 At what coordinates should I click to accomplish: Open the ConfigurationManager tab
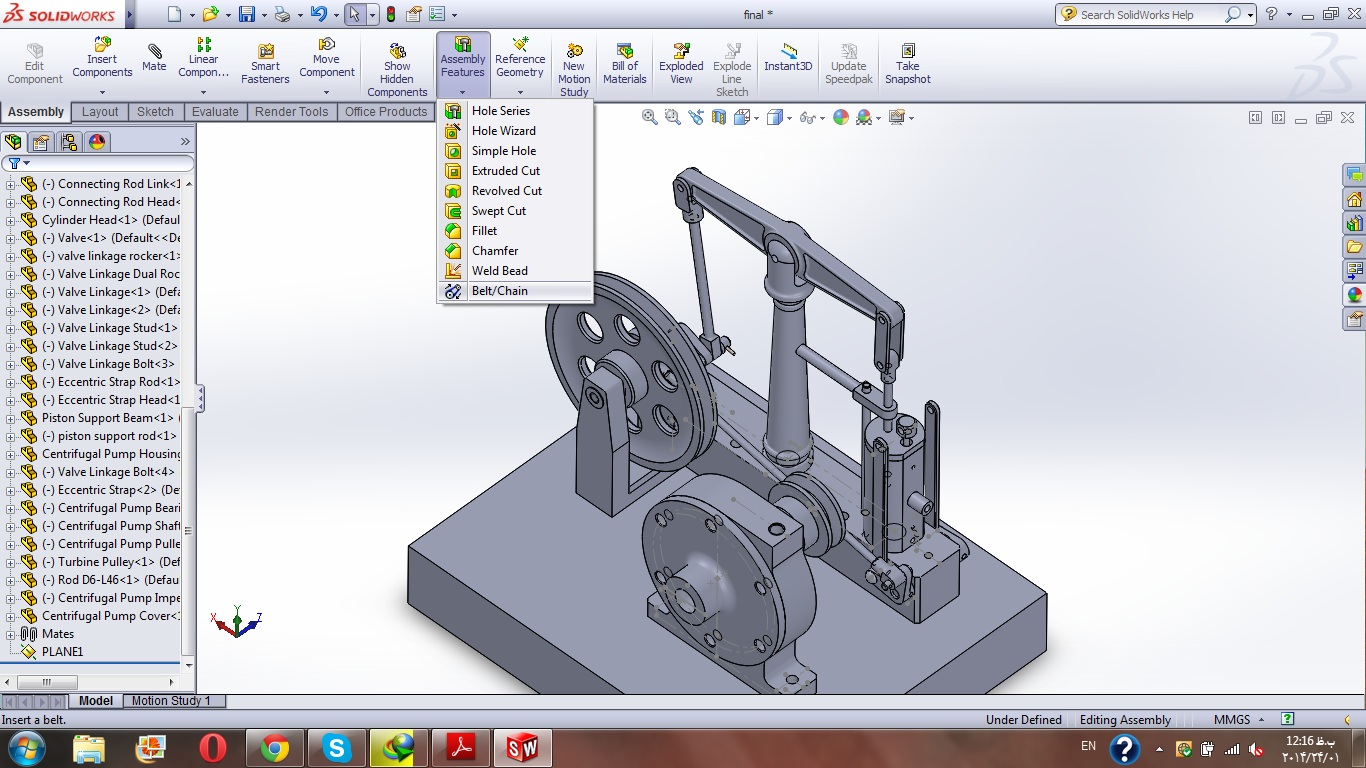tap(68, 142)
